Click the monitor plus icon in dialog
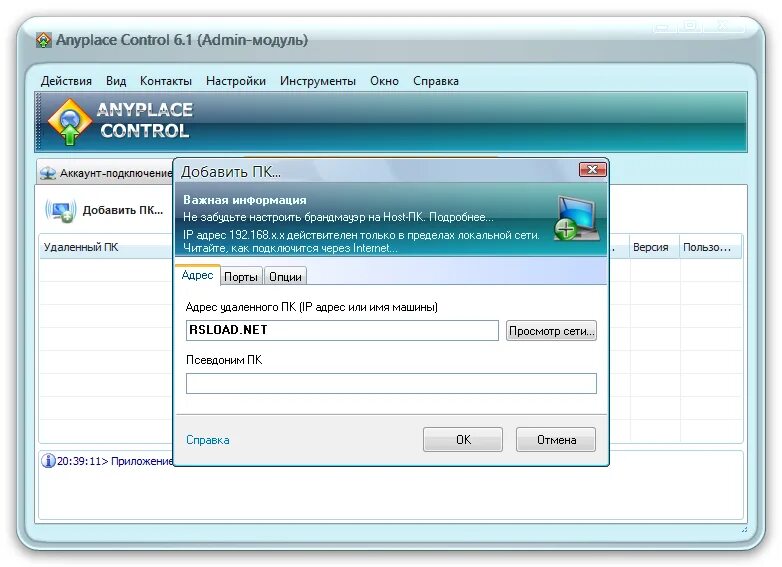 pos(577,218)
